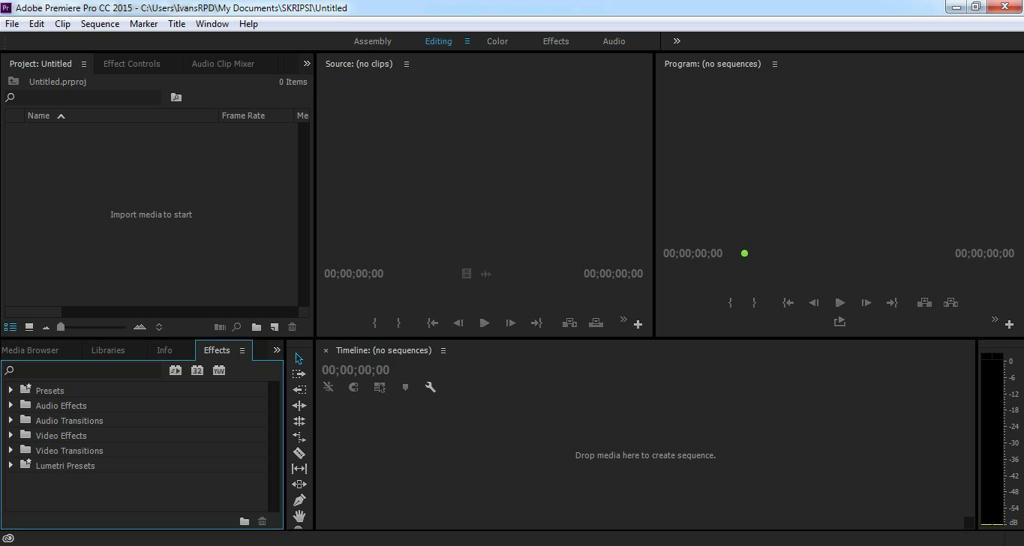Viewport: 1024px width, 546px height.
Task: Expand the Video Effects folder
Action: coord(10,435)
